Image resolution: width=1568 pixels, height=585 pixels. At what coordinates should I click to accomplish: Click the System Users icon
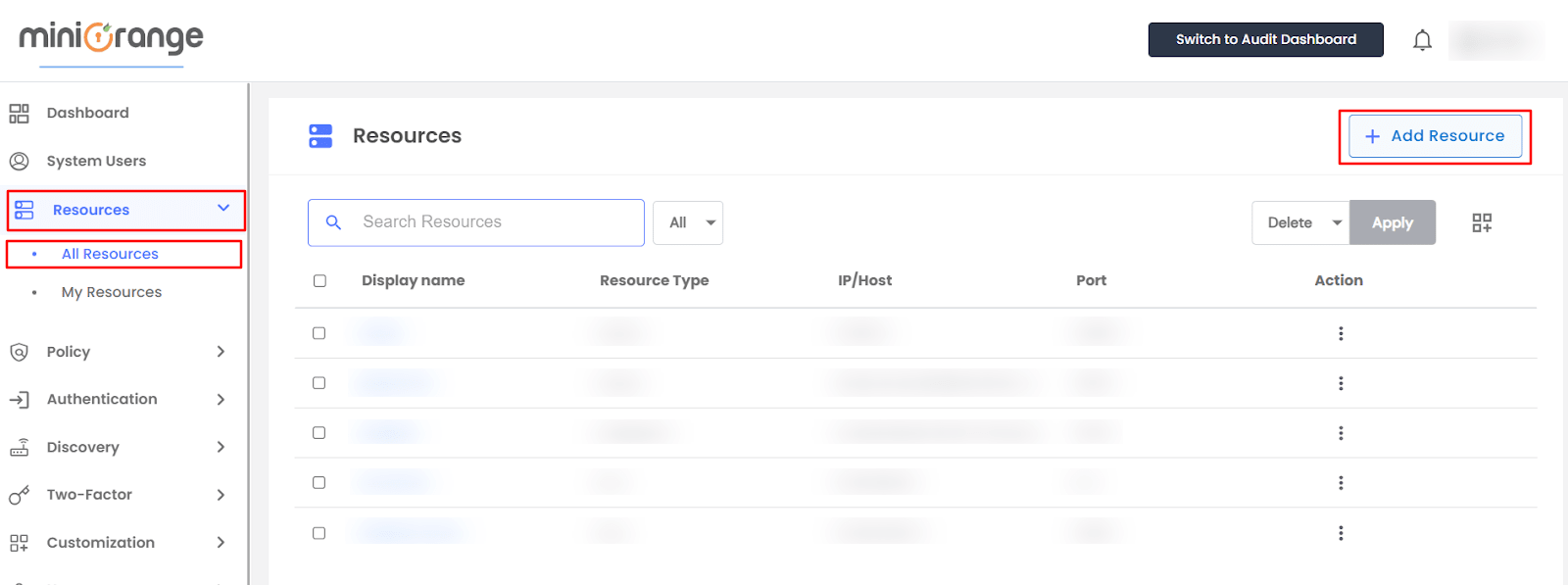tap(20, 161)
